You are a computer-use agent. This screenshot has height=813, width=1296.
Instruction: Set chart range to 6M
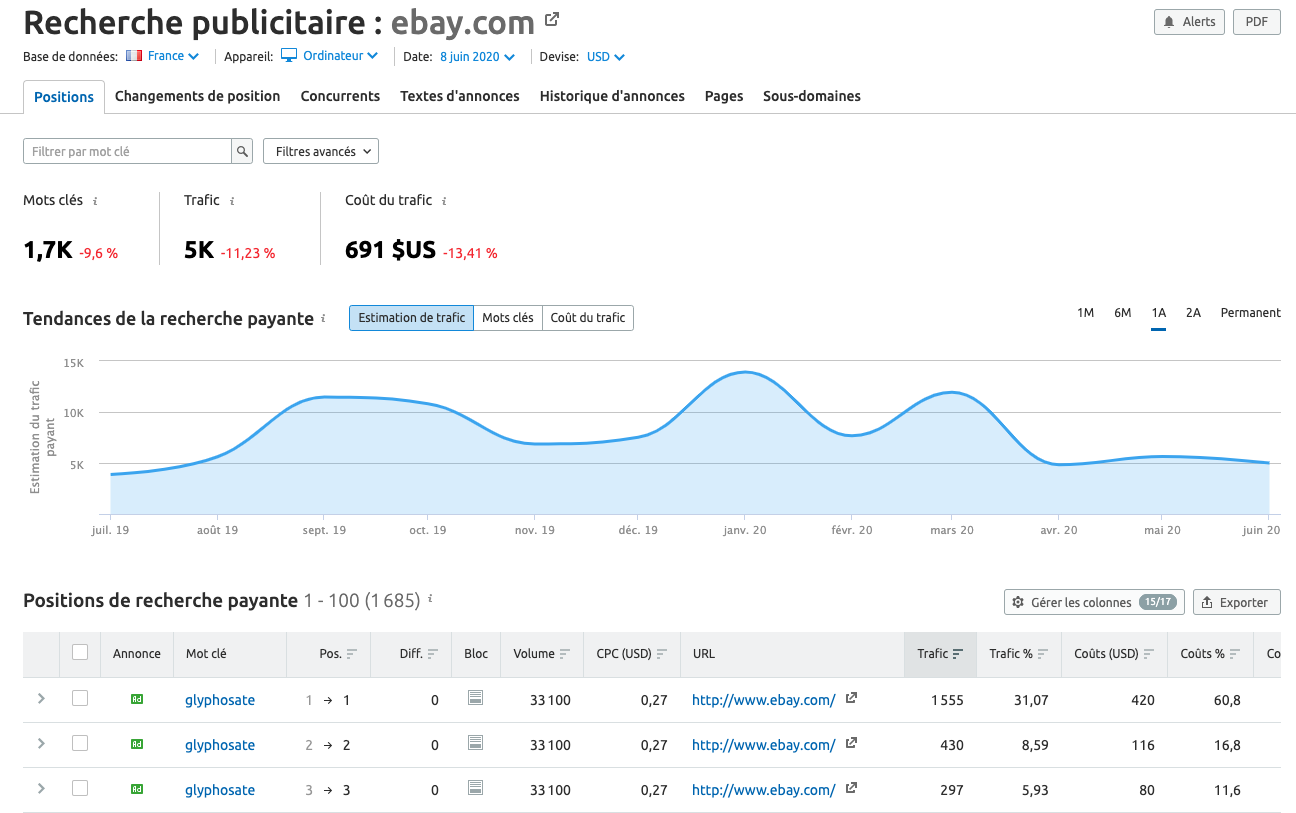(1123, 313)
